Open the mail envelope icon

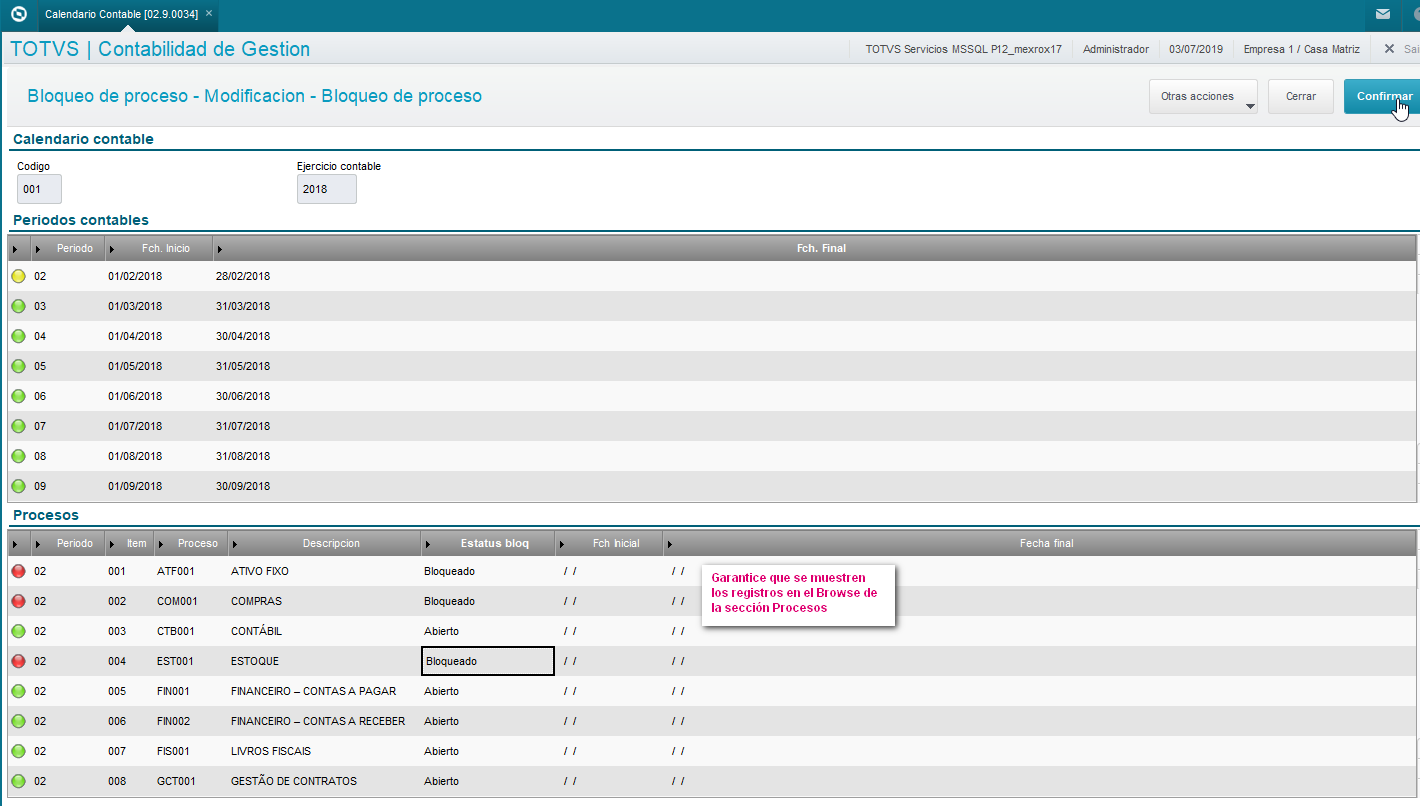[1383, 14]
